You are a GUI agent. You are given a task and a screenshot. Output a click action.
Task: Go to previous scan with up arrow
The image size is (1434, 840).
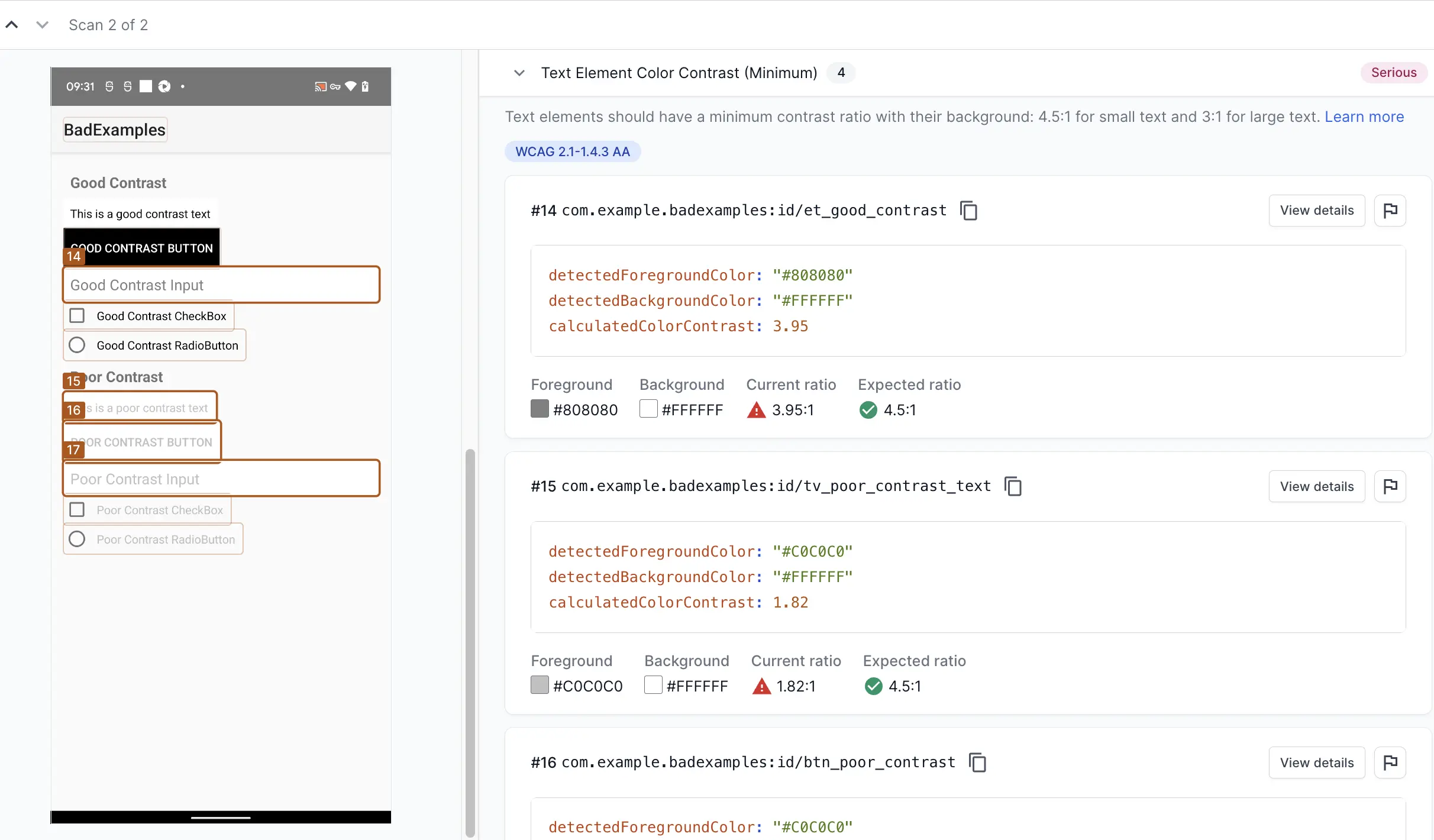coord(12,25)
